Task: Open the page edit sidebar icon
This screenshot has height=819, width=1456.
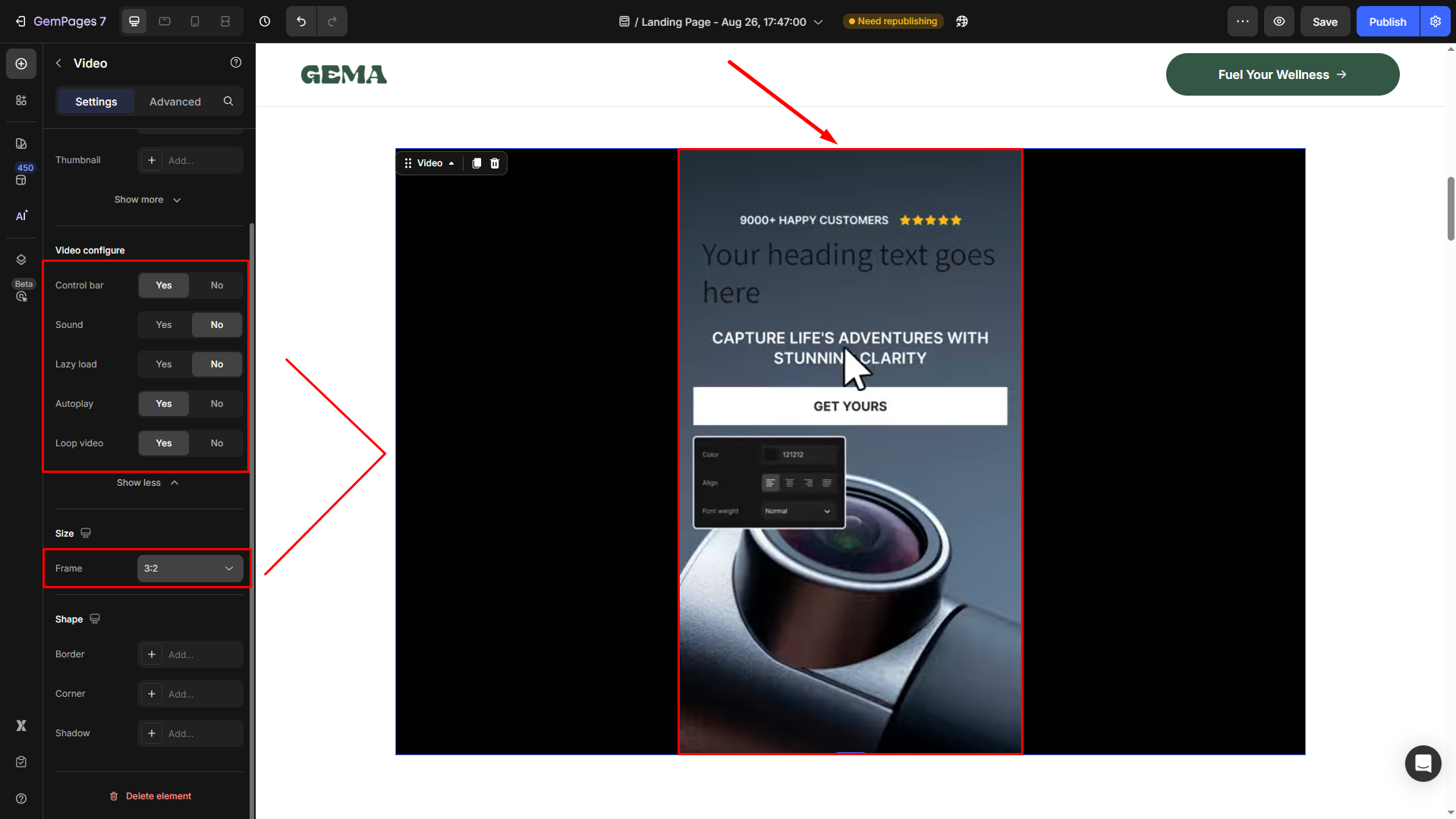Action: click(x=21, y=143)
